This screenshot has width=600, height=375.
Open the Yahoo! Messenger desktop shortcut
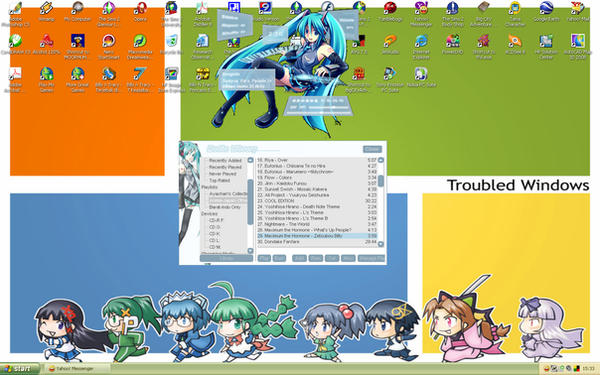click(x=421, y=14)
